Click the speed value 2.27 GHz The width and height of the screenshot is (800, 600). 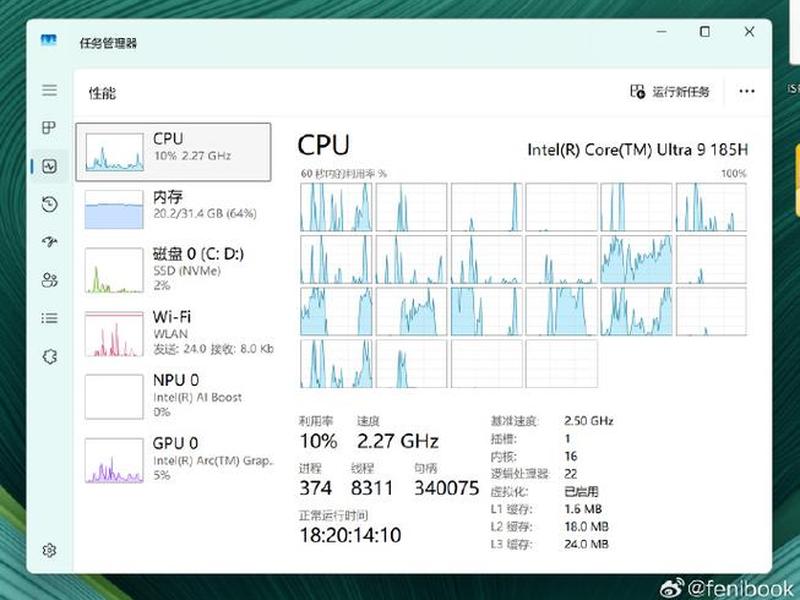click(x=398, y=441)
